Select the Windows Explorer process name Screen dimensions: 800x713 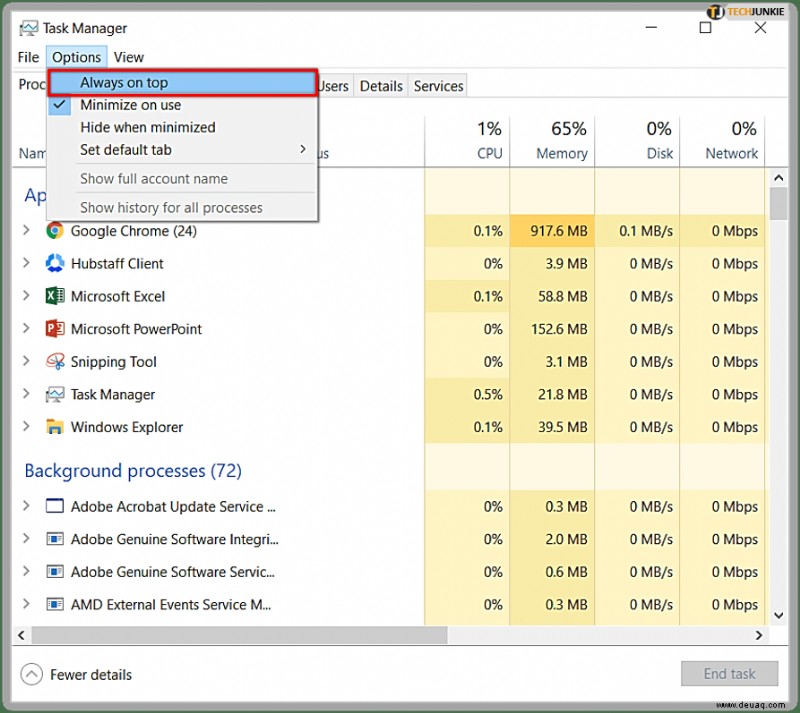pos(127,427)
